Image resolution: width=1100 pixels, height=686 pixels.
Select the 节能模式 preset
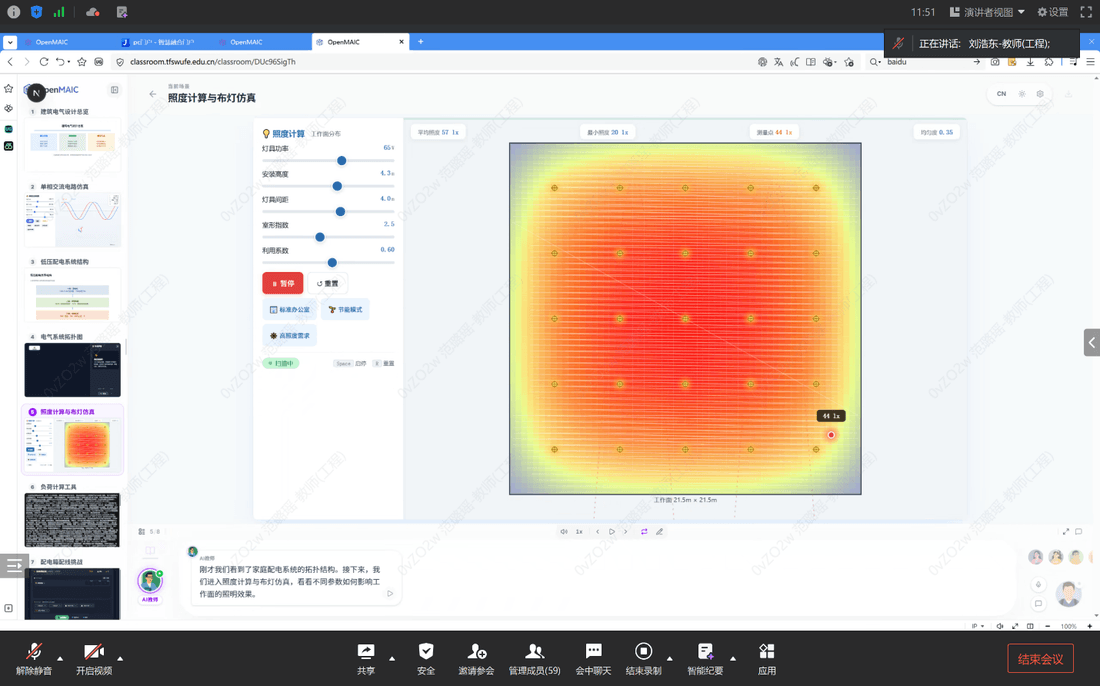[x=346, y=309]
